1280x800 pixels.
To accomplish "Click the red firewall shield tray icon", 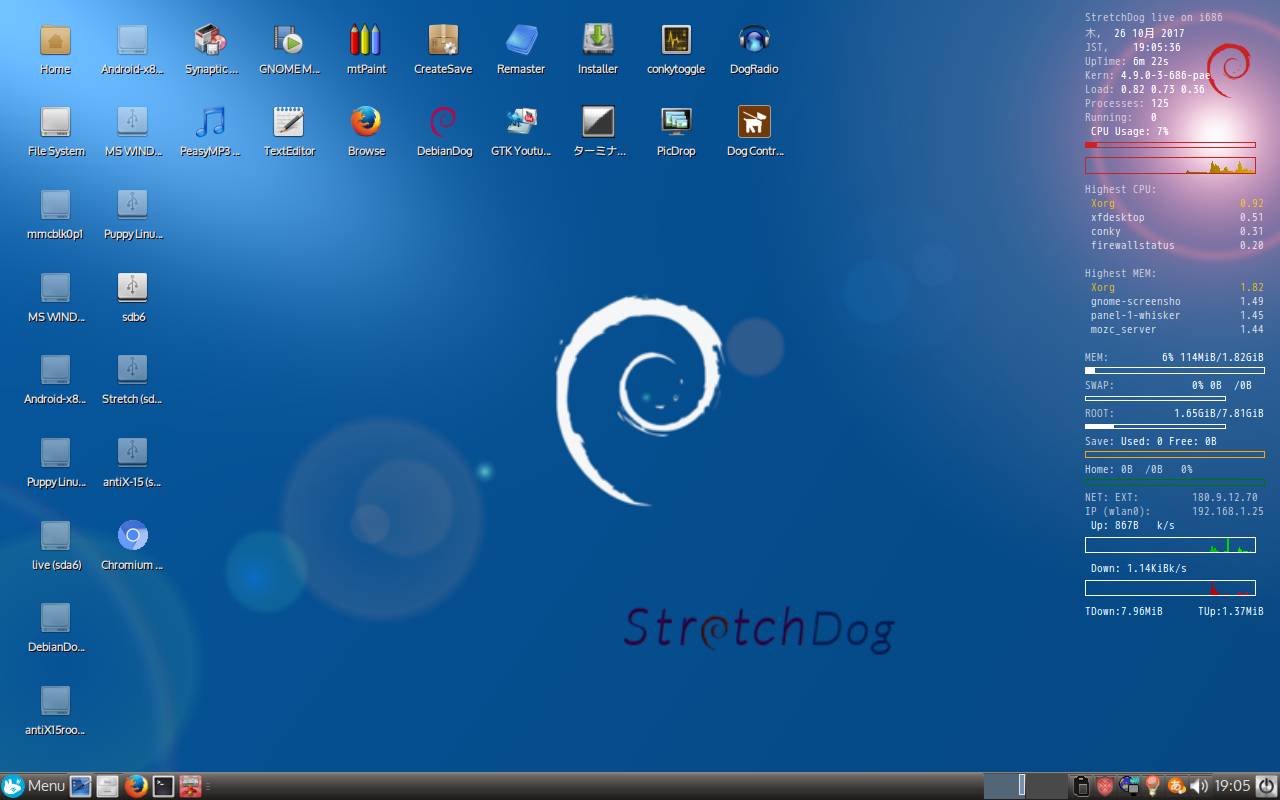I will 1105,786.
